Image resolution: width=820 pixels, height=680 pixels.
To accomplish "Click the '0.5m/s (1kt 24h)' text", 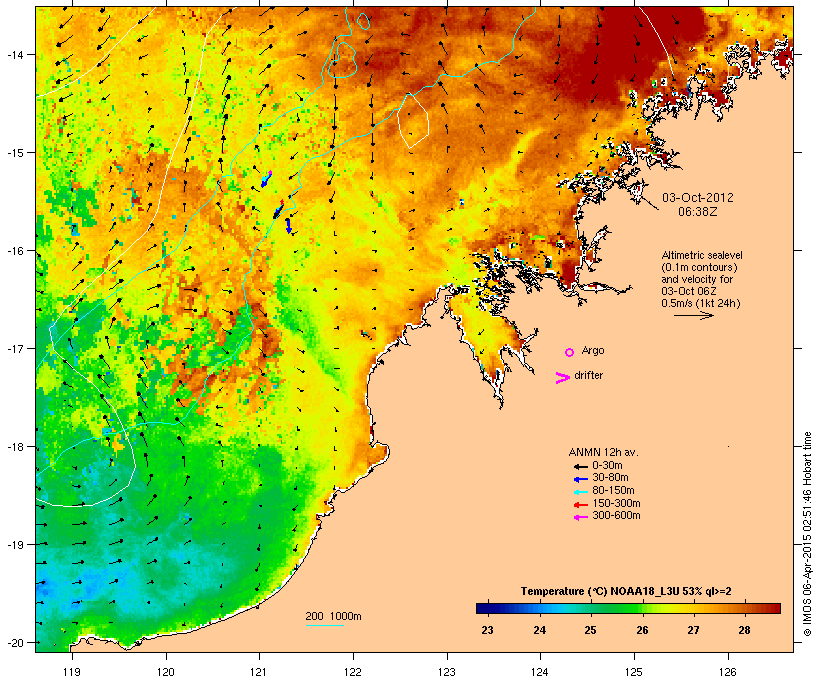I will coord(701,303).
